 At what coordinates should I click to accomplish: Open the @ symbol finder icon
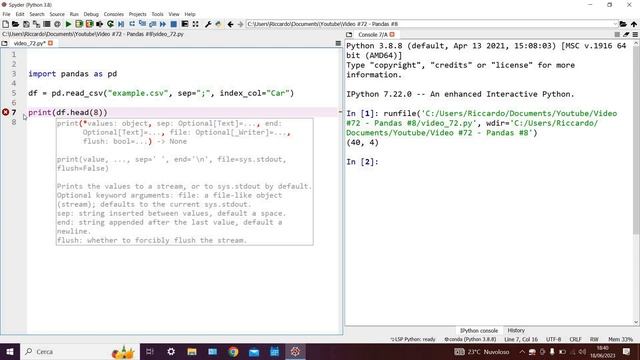pos(57,24)
